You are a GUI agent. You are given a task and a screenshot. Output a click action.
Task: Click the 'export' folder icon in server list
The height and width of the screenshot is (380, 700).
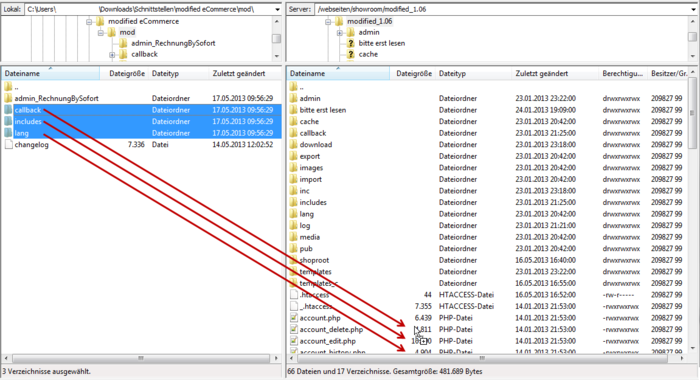coord(293,156)
